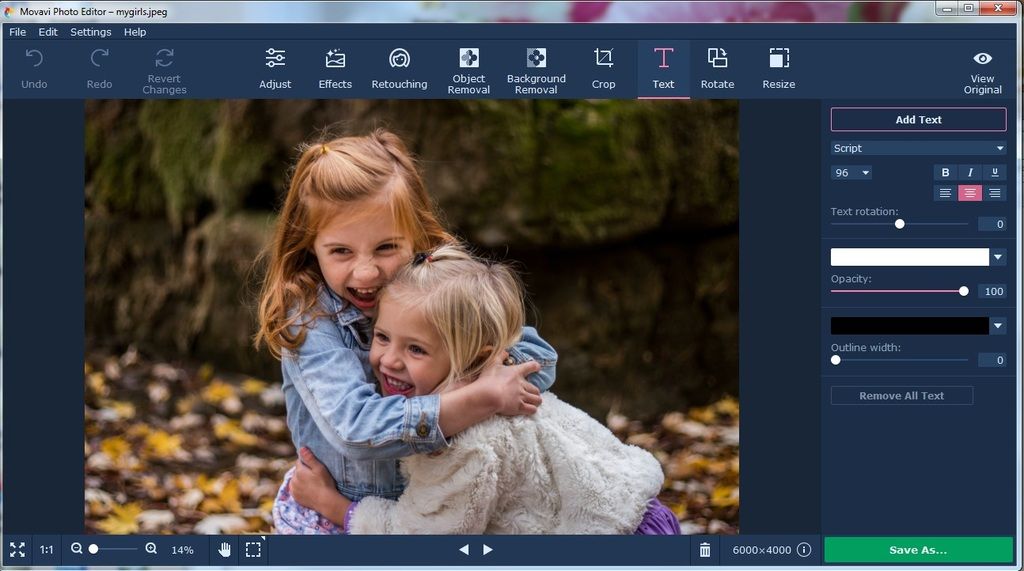
Task: Toggle bold text formatting
Action: 945,172
